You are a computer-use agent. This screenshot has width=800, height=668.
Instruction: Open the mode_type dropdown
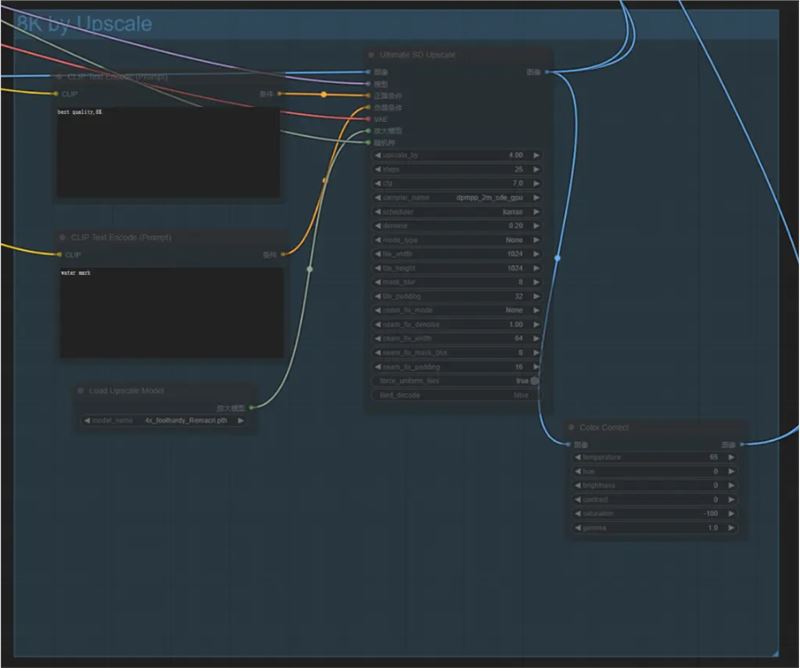pyautogui.click(x=456, y=240)
